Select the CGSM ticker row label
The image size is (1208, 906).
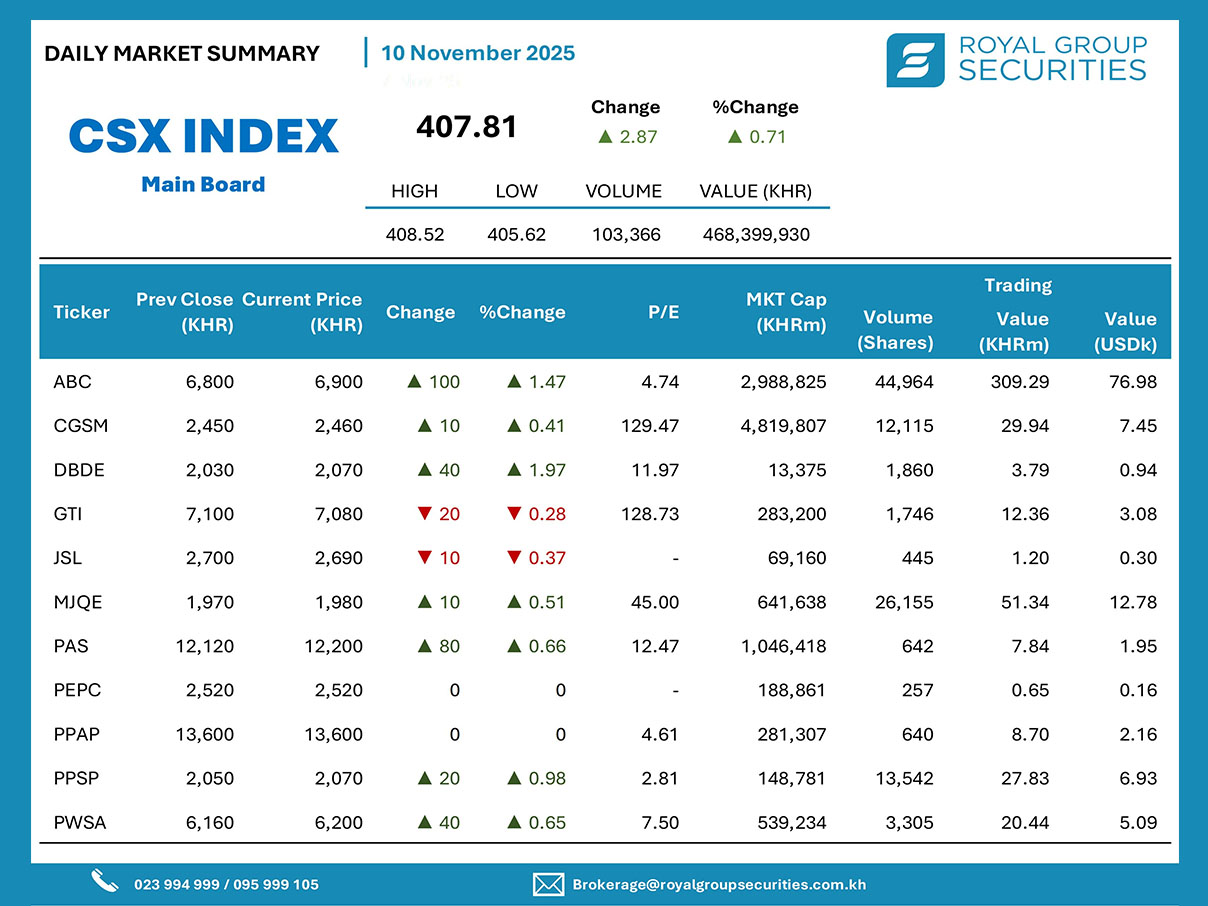click(x=81, y=426)
